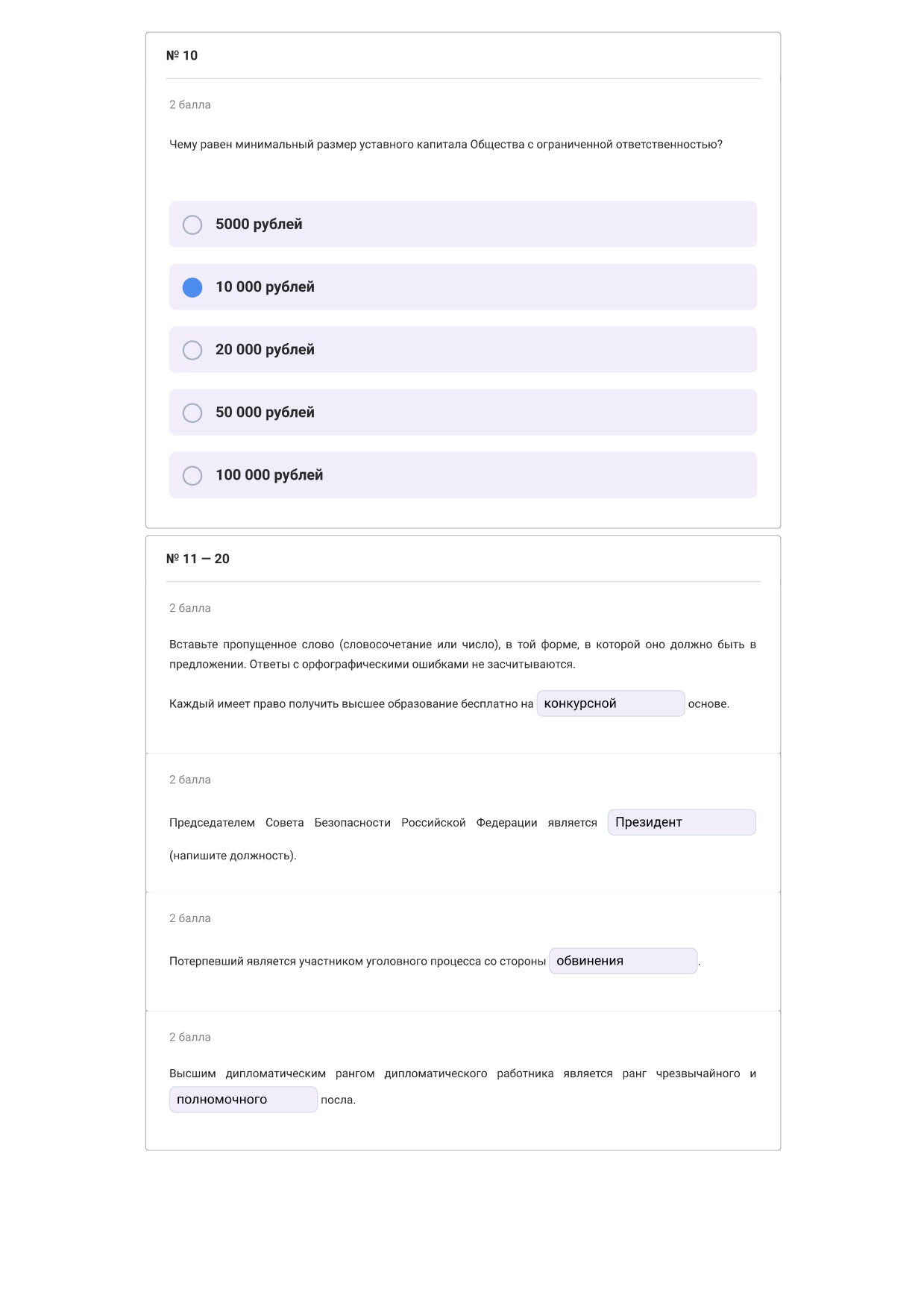Focus the input field with "Президент"

(682, 822)
